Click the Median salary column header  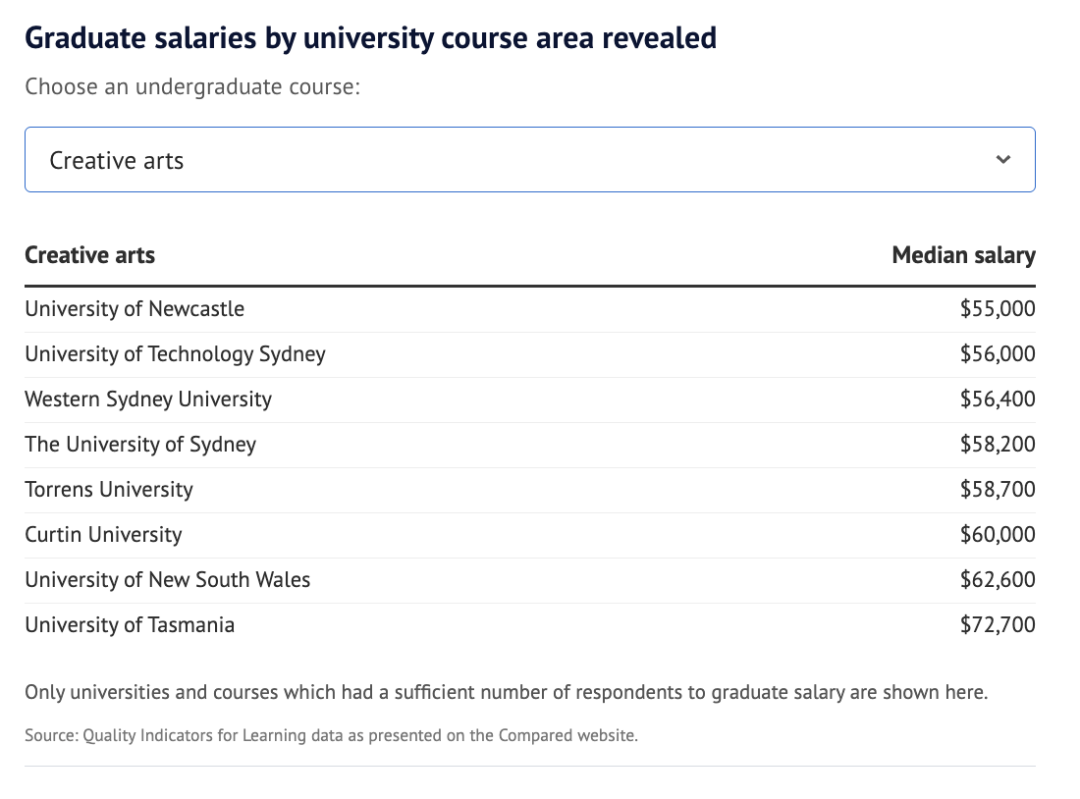tap(963, 255)
